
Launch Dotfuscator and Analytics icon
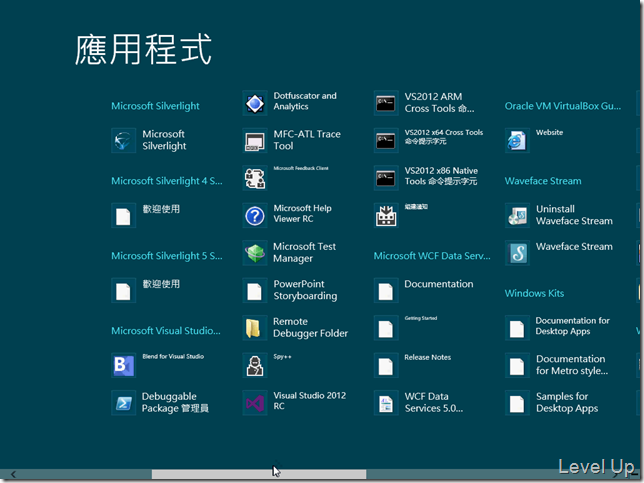(x=255, y=103)
